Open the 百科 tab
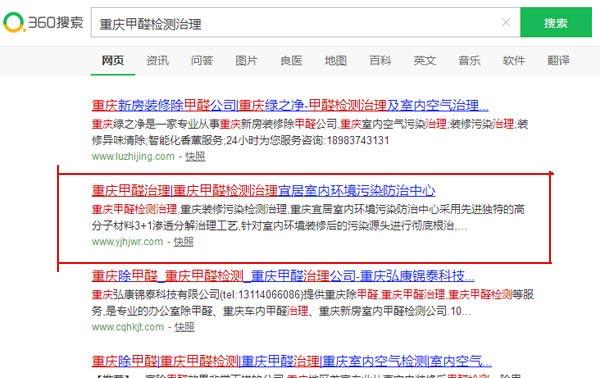Image resolution: width=600 pixels, height=378 pixels. click(x=380, y=60)
